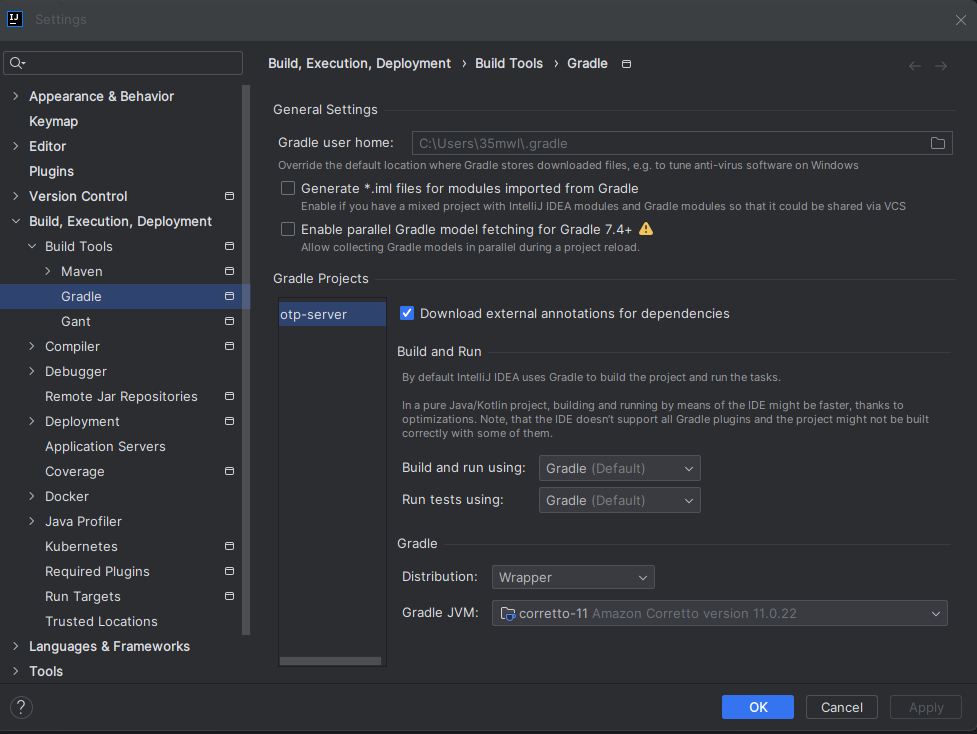Open Build and run using dropdown
Screen dimensions: 977x734
point(619,468)
